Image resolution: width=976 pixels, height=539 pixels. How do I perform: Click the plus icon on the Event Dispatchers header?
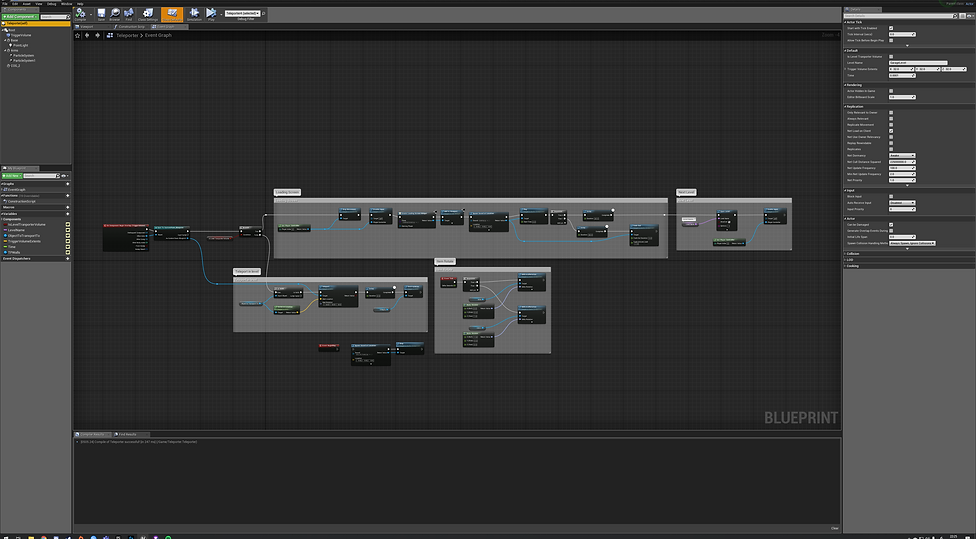pyautogui.click(x=68, y=258)
